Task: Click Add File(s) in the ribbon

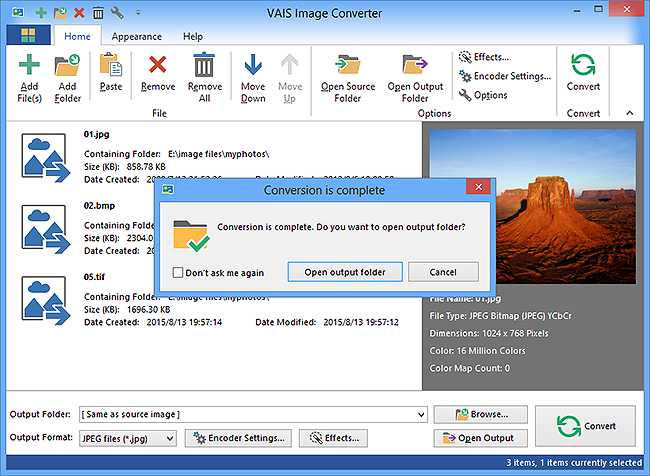Action: click(x=29, y=78)
